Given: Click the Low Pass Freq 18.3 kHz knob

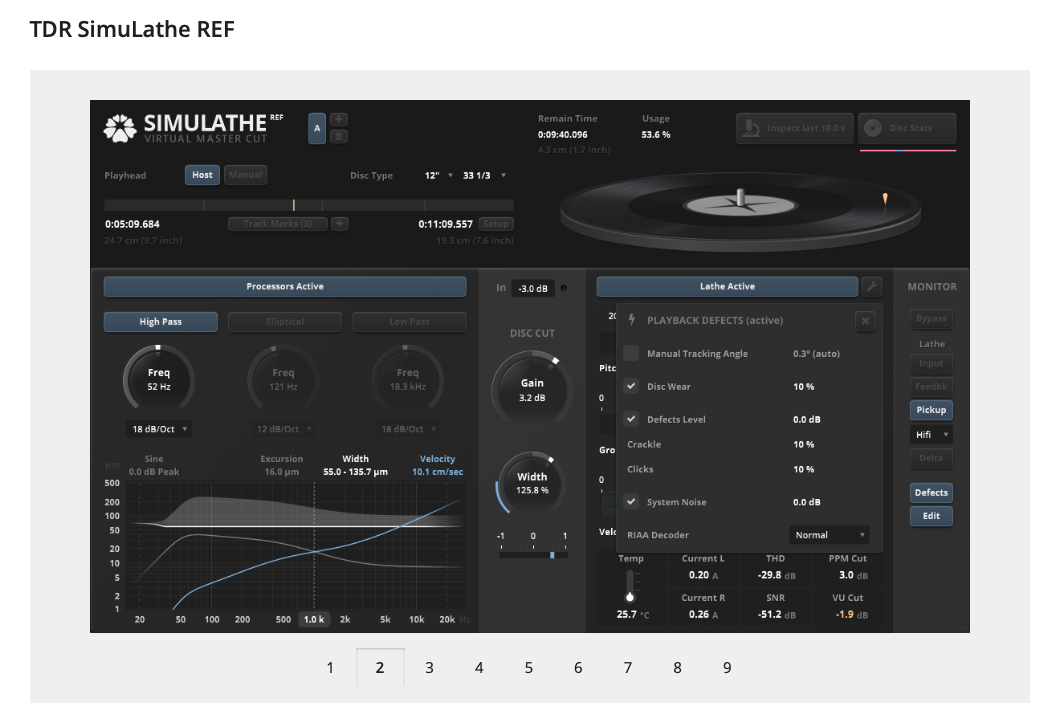Looking at the screenshot, I should pos(407,380).
